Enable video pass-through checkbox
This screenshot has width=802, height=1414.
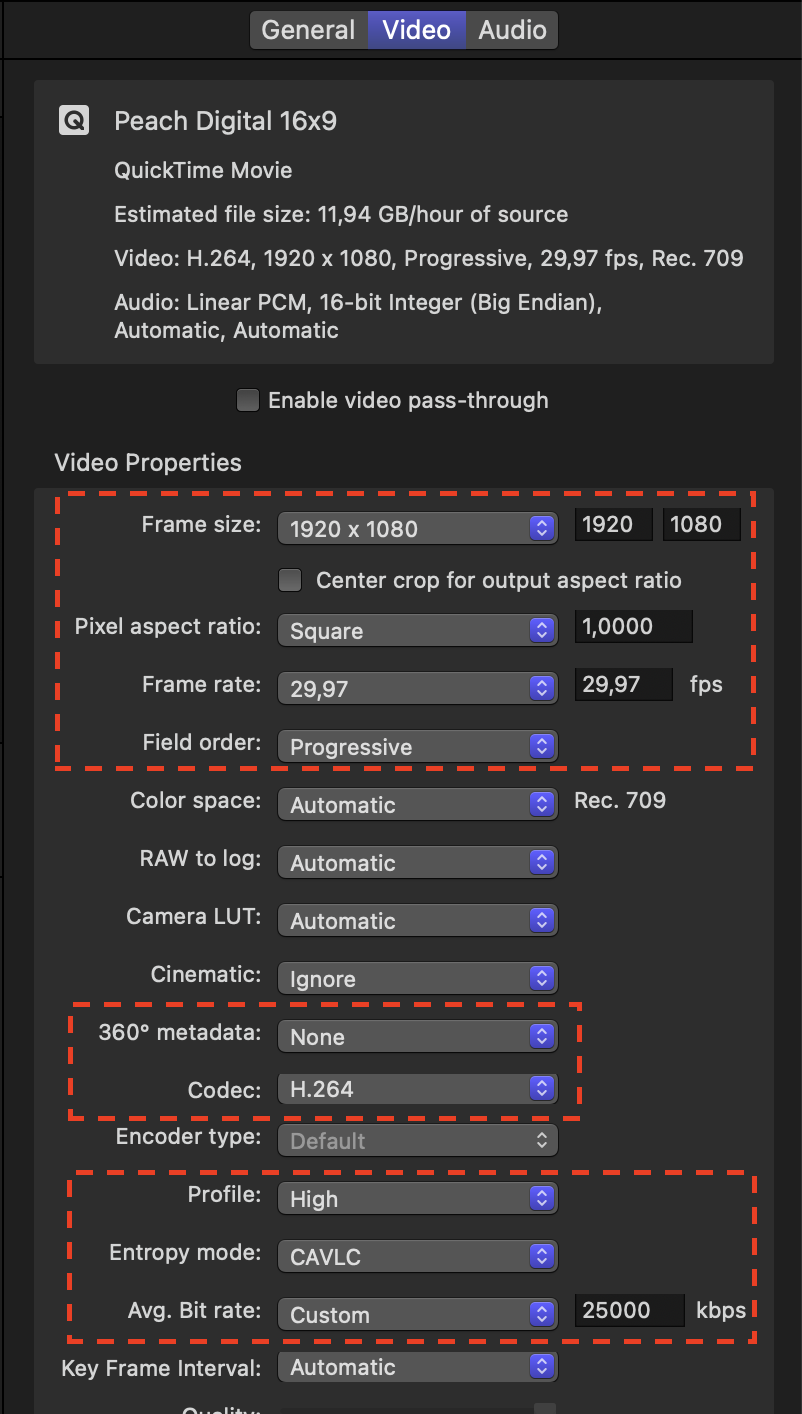click(247, 401)
